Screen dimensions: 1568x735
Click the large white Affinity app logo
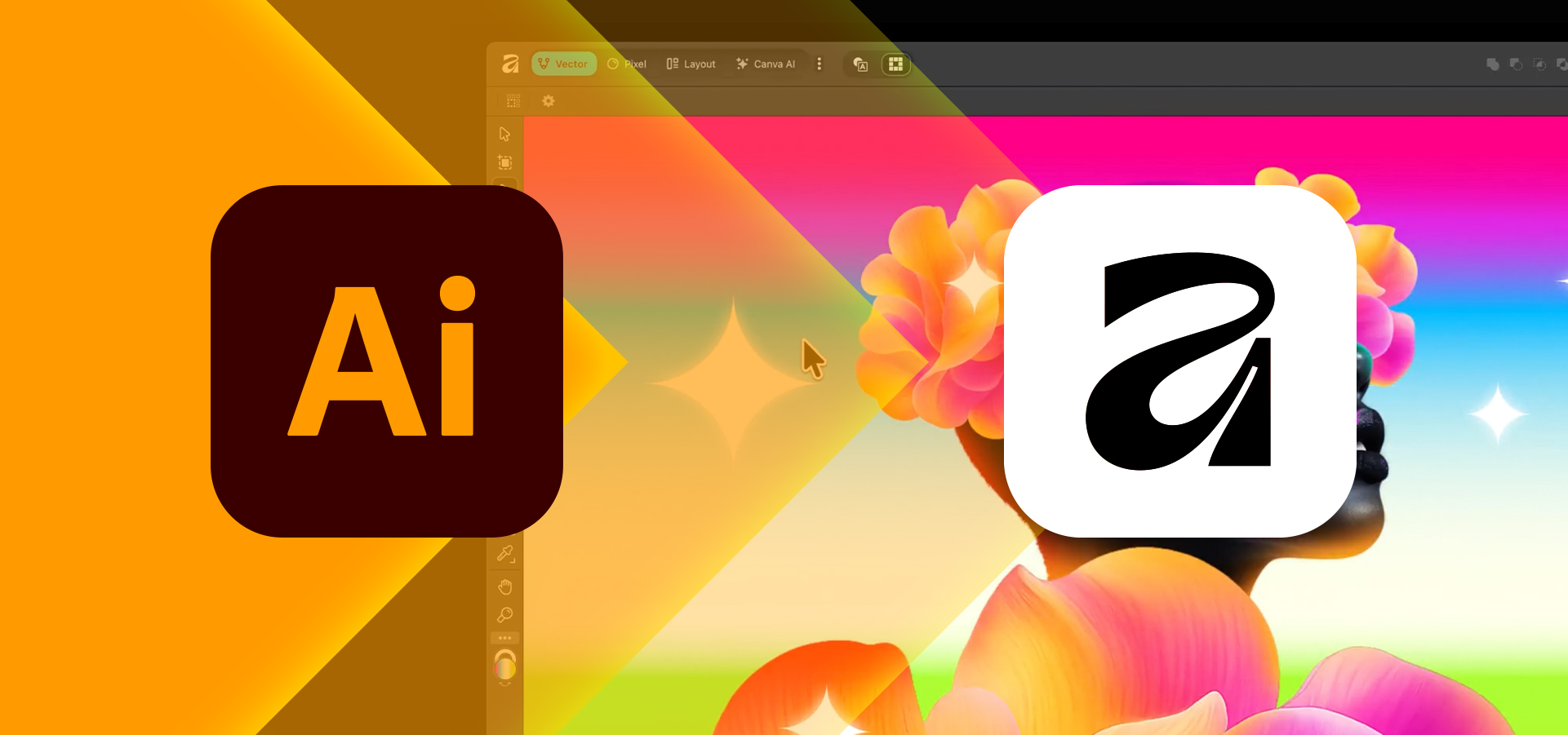click(x=1180, y=361)
